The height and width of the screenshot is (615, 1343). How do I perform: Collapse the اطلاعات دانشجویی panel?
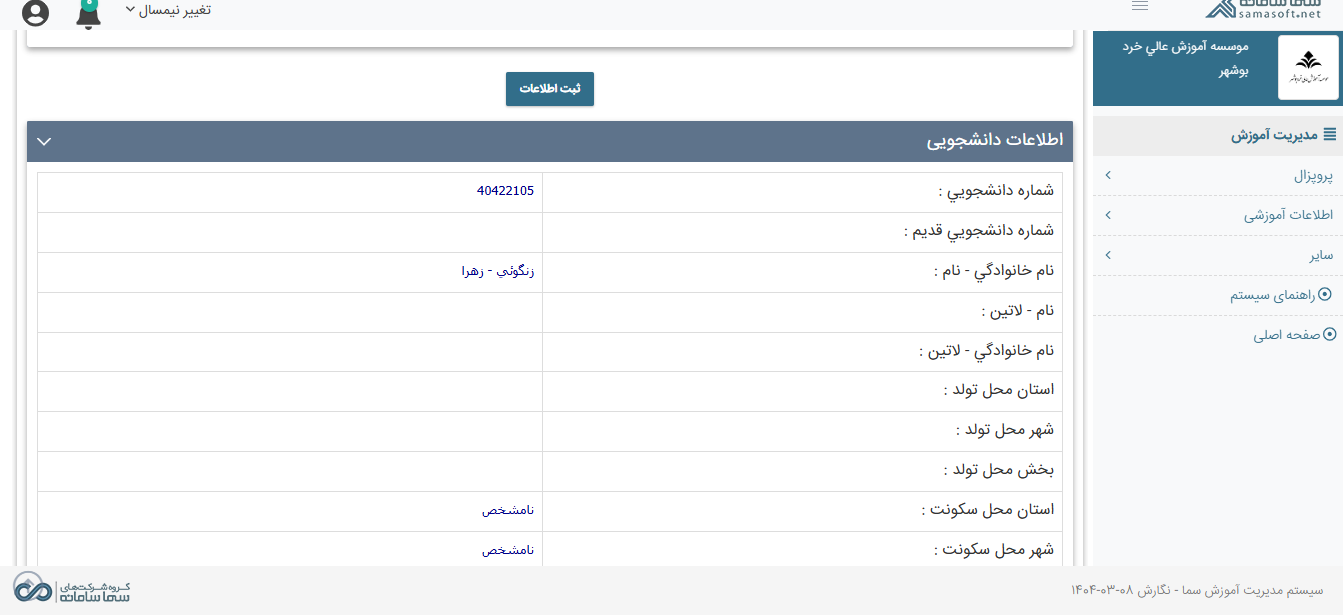43,142
